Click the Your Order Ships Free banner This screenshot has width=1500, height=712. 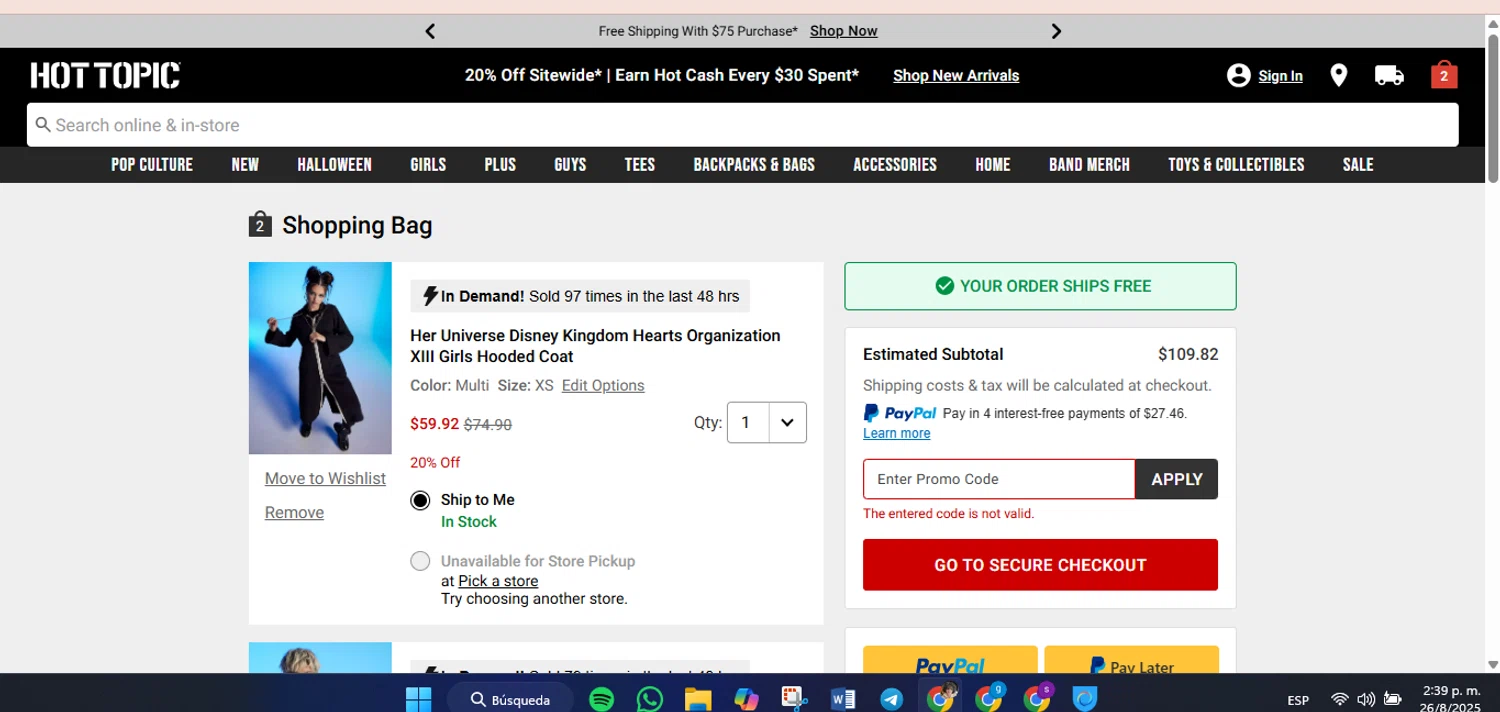coord(1040,286)
